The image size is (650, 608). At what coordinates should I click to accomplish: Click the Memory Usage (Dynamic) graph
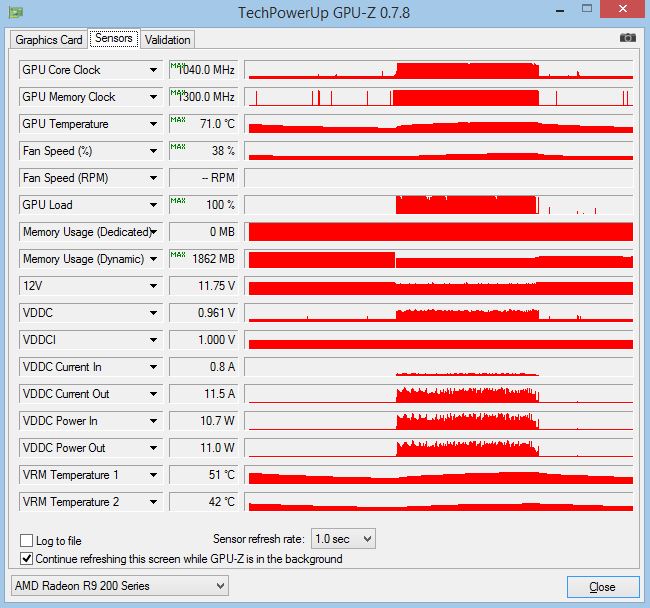click(x=439, y=259)
